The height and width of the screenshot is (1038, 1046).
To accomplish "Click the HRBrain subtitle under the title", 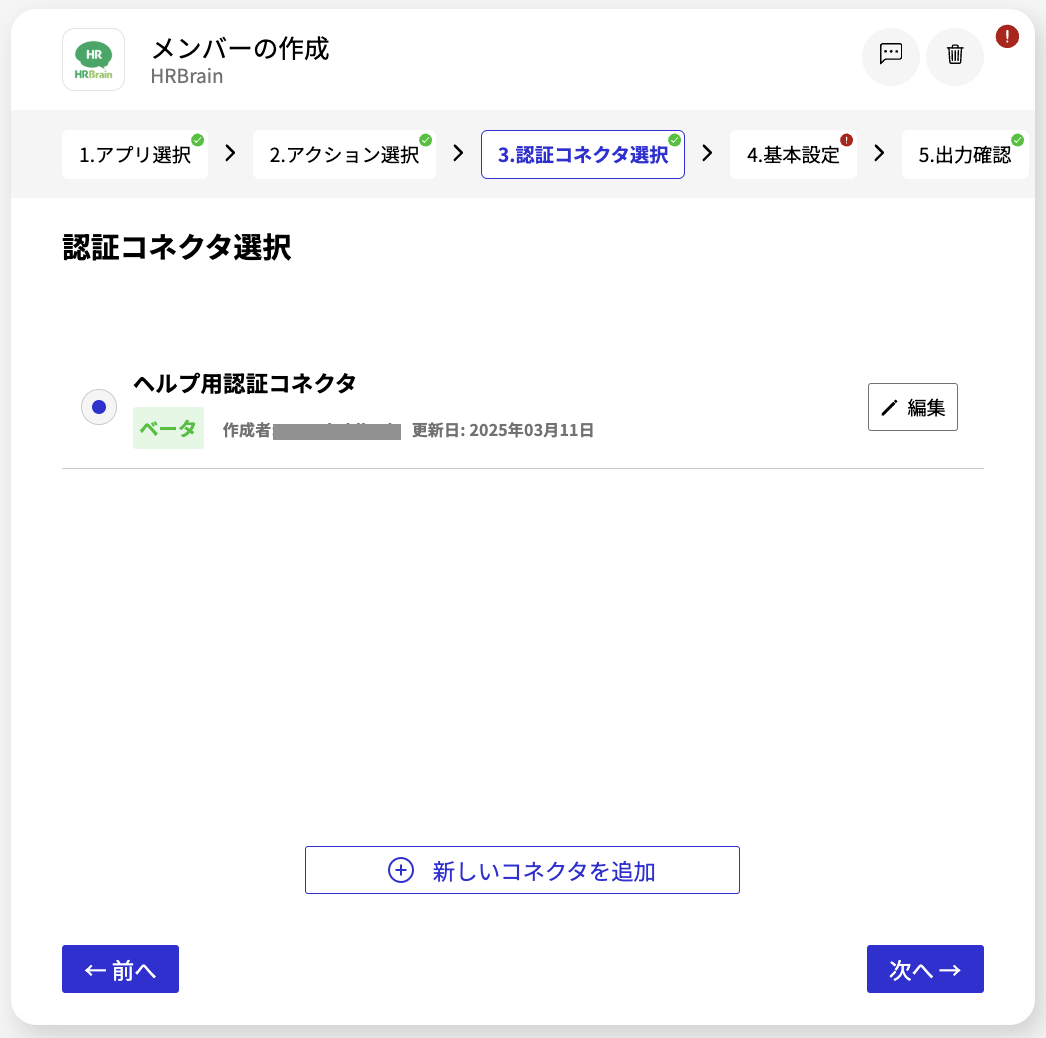I will pos(187,77).
